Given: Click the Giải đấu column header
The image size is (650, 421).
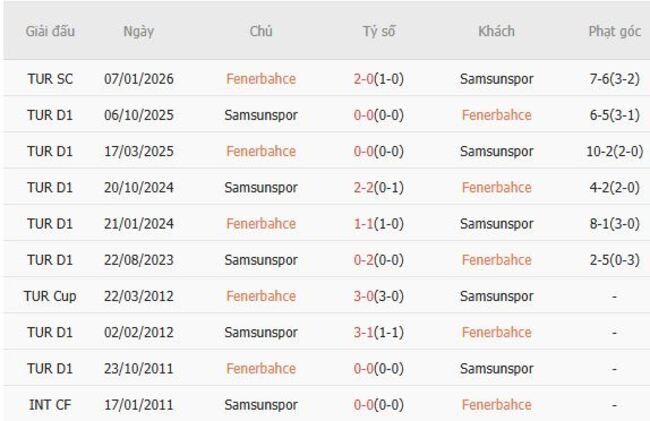Looking at the screenshot, I should 48,31.
